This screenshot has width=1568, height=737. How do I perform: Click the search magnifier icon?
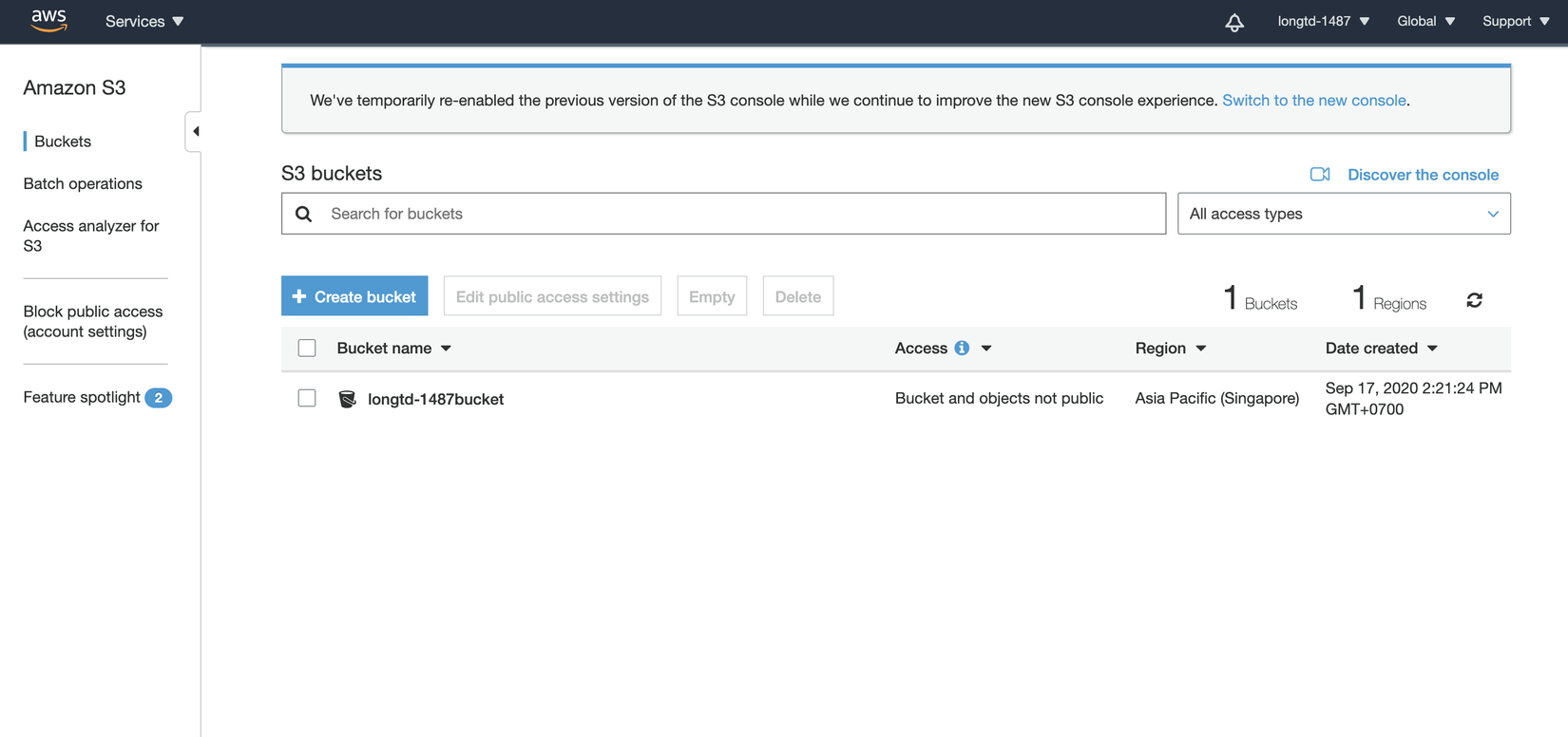click(x=304, y=214)
